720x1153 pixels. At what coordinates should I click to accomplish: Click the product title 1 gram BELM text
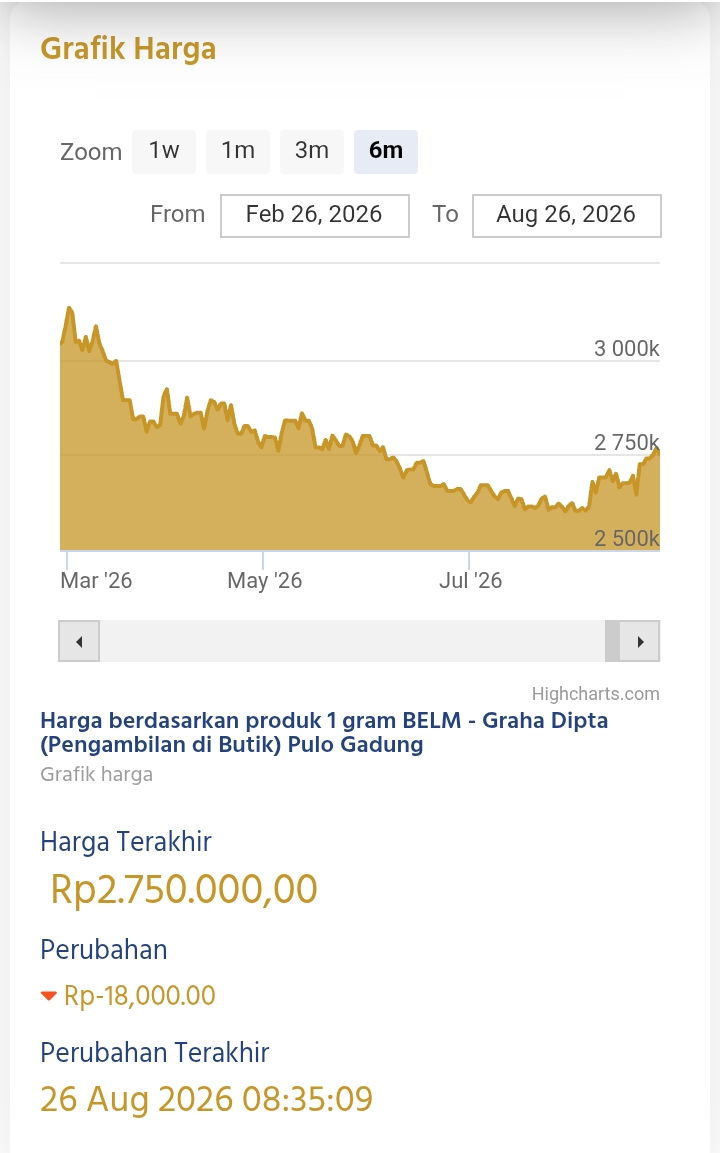click(393, 720)
